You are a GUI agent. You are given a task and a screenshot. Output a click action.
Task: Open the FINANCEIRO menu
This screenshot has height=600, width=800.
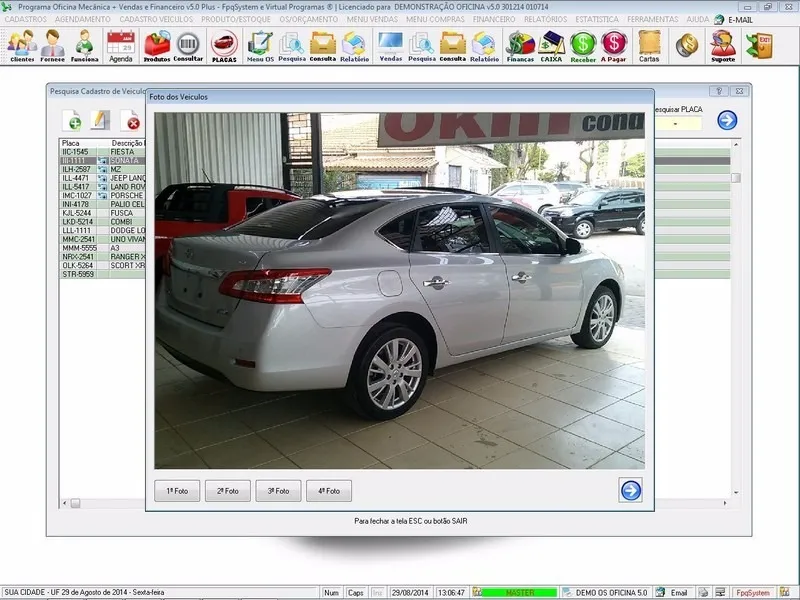coord(494,19)
